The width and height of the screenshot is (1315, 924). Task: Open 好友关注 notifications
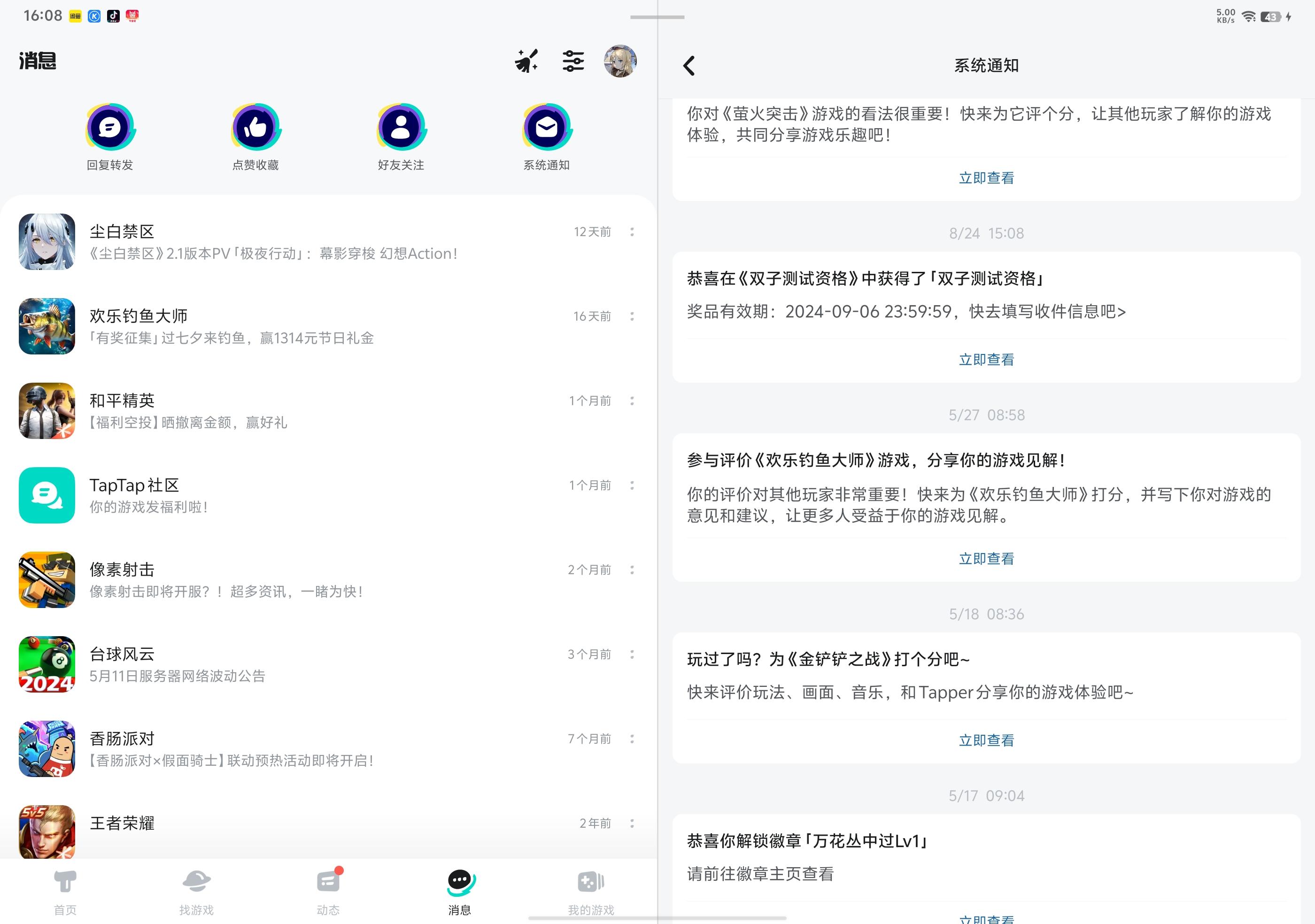tap(401, 138)
